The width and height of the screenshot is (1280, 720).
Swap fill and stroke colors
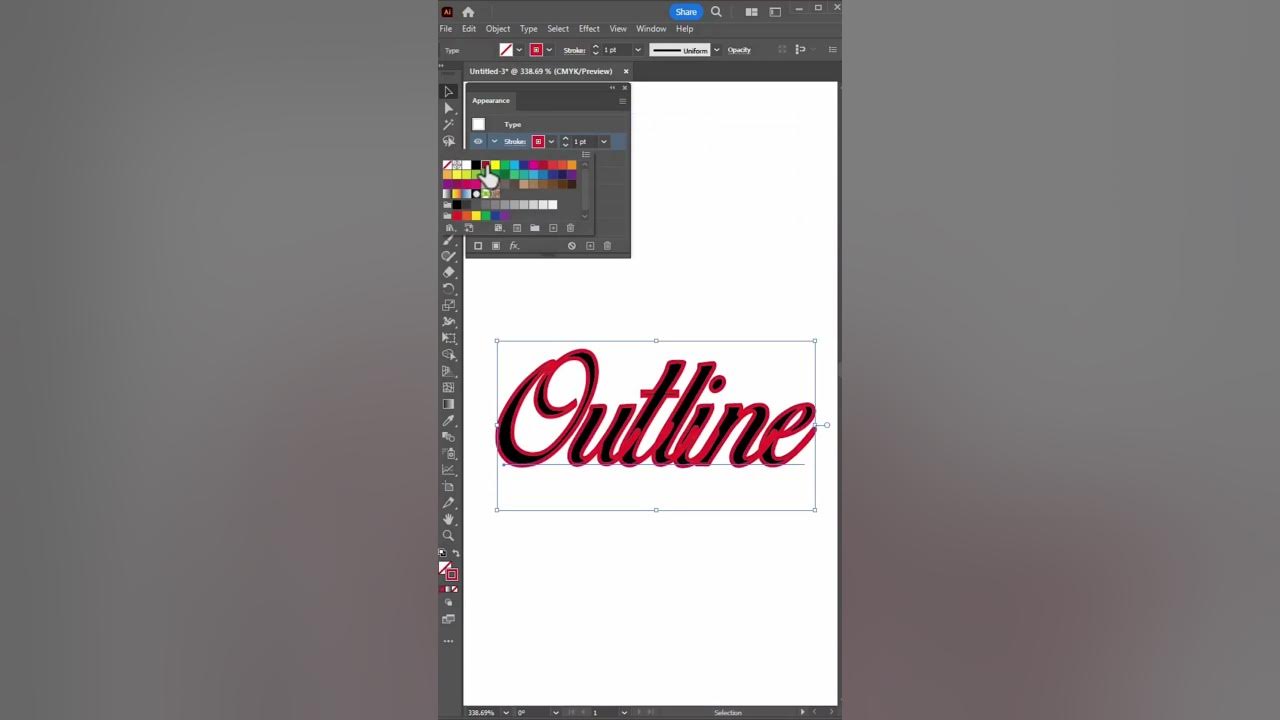pyautogui.click(x=456, y=553)
